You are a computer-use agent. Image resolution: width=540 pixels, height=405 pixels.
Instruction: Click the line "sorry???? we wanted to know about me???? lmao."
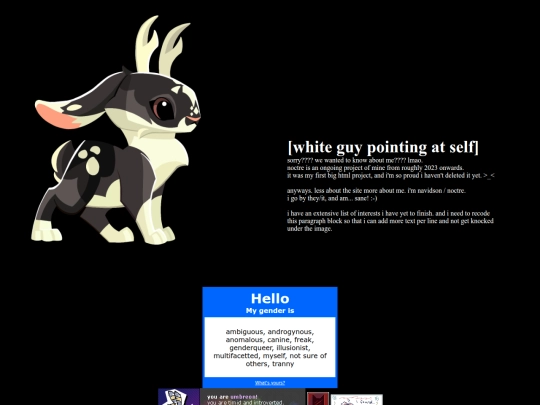(x=355, y=160)
